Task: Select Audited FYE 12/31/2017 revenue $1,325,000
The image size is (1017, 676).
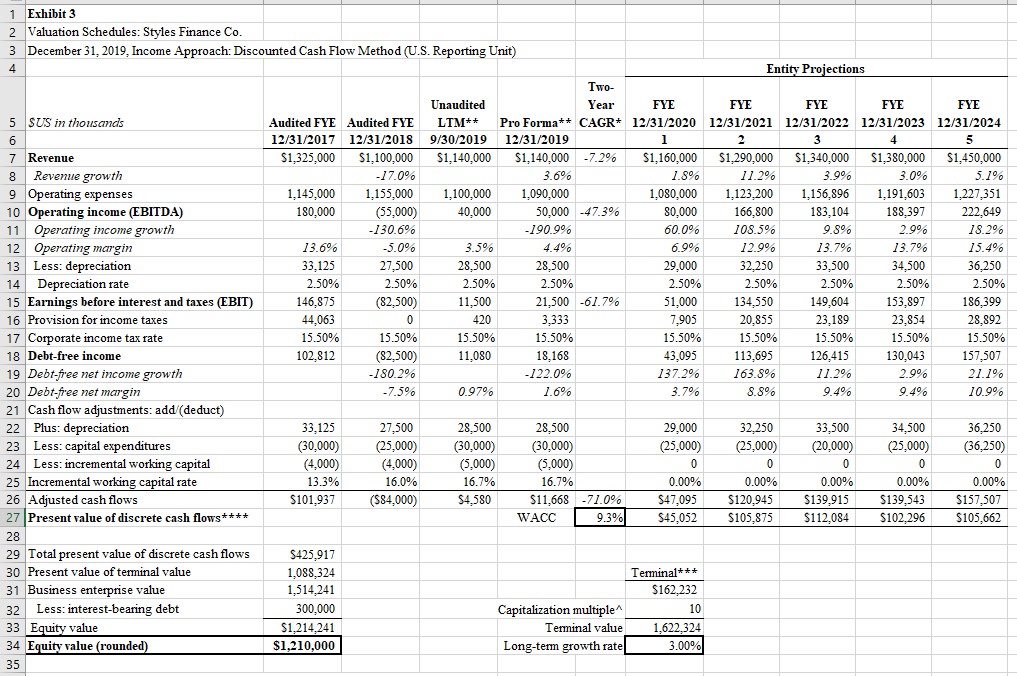Action: pos(305,158)
